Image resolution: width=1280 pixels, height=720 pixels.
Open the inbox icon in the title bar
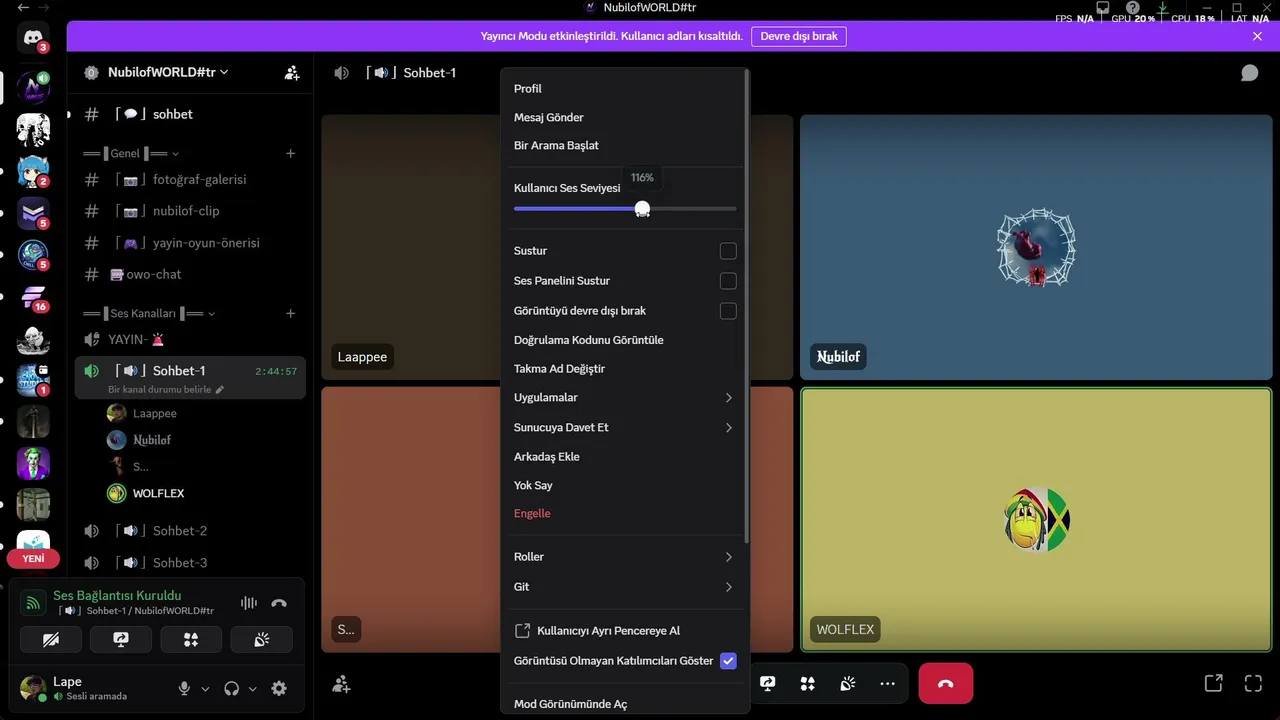click(x=1103, y=8)
